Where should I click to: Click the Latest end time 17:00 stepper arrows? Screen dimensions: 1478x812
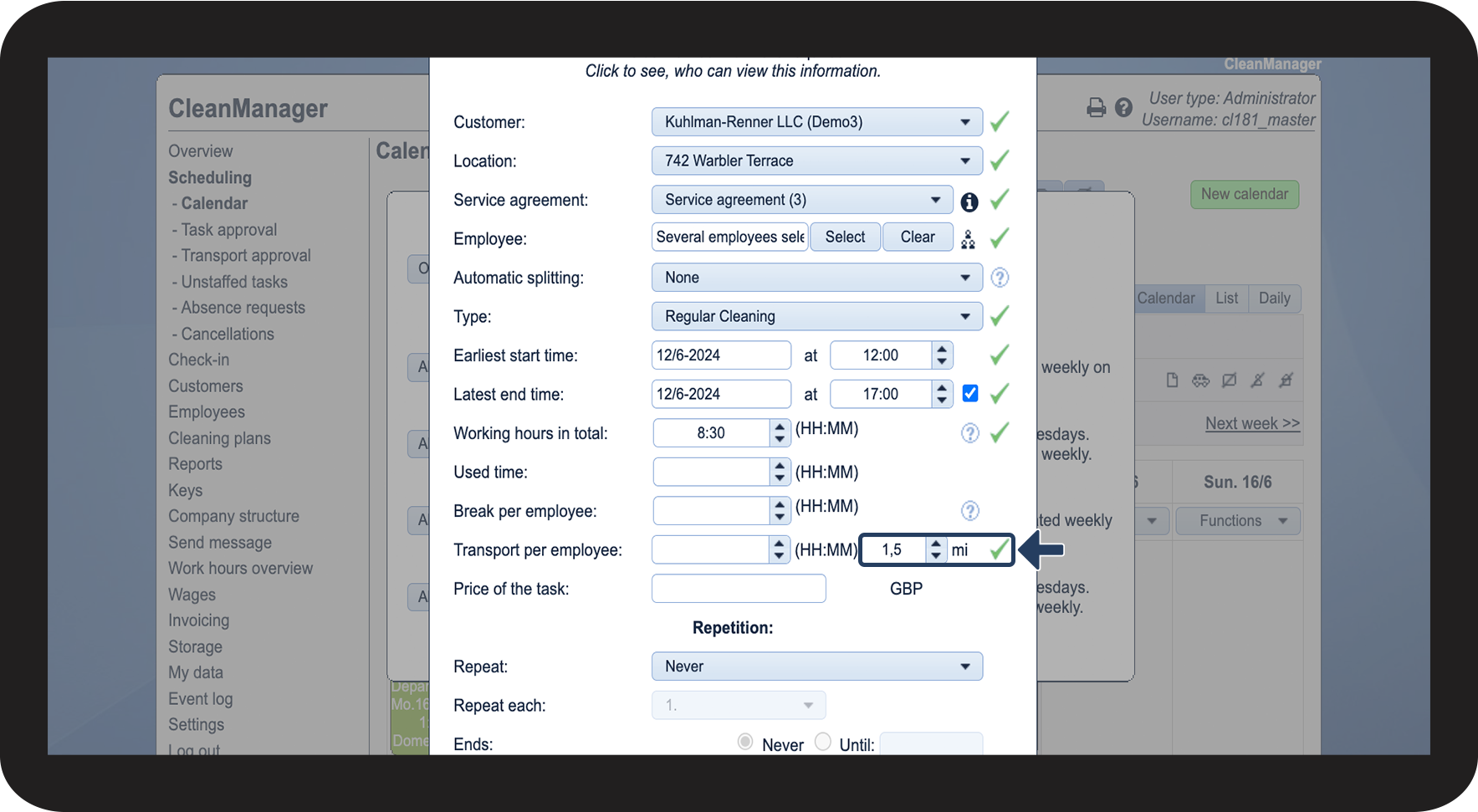click(x=942, y=394)
